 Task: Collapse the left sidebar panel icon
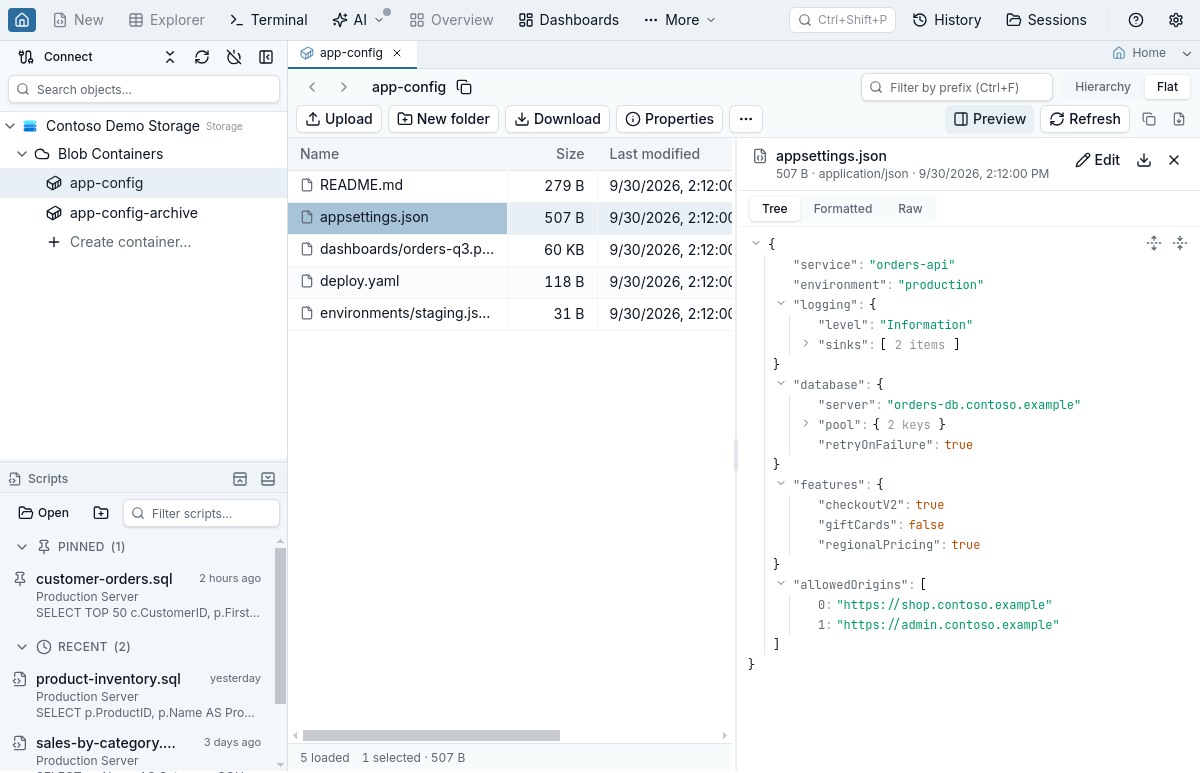[266, 57]
